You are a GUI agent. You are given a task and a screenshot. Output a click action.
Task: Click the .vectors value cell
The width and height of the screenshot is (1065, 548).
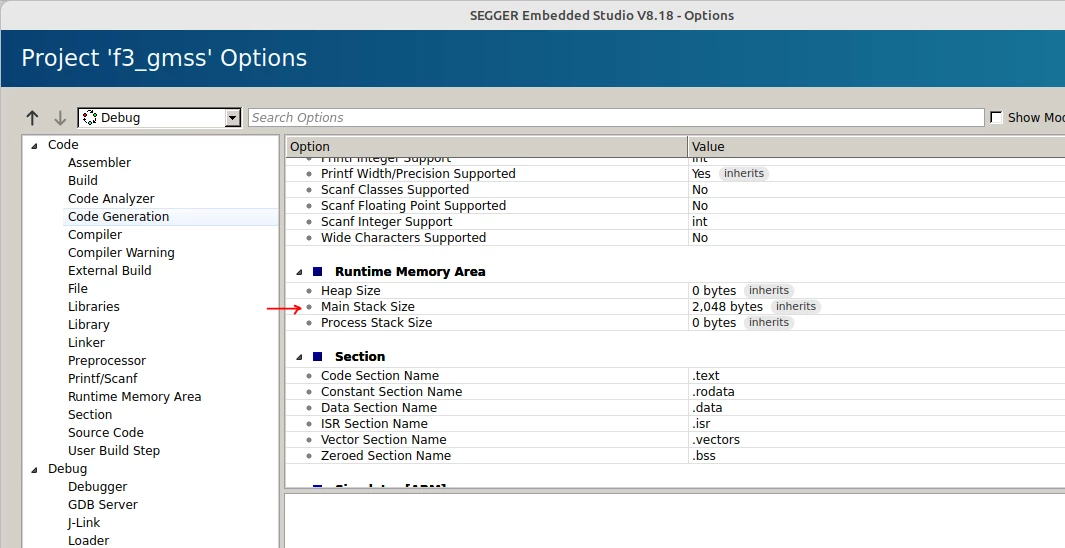[716, 439]
